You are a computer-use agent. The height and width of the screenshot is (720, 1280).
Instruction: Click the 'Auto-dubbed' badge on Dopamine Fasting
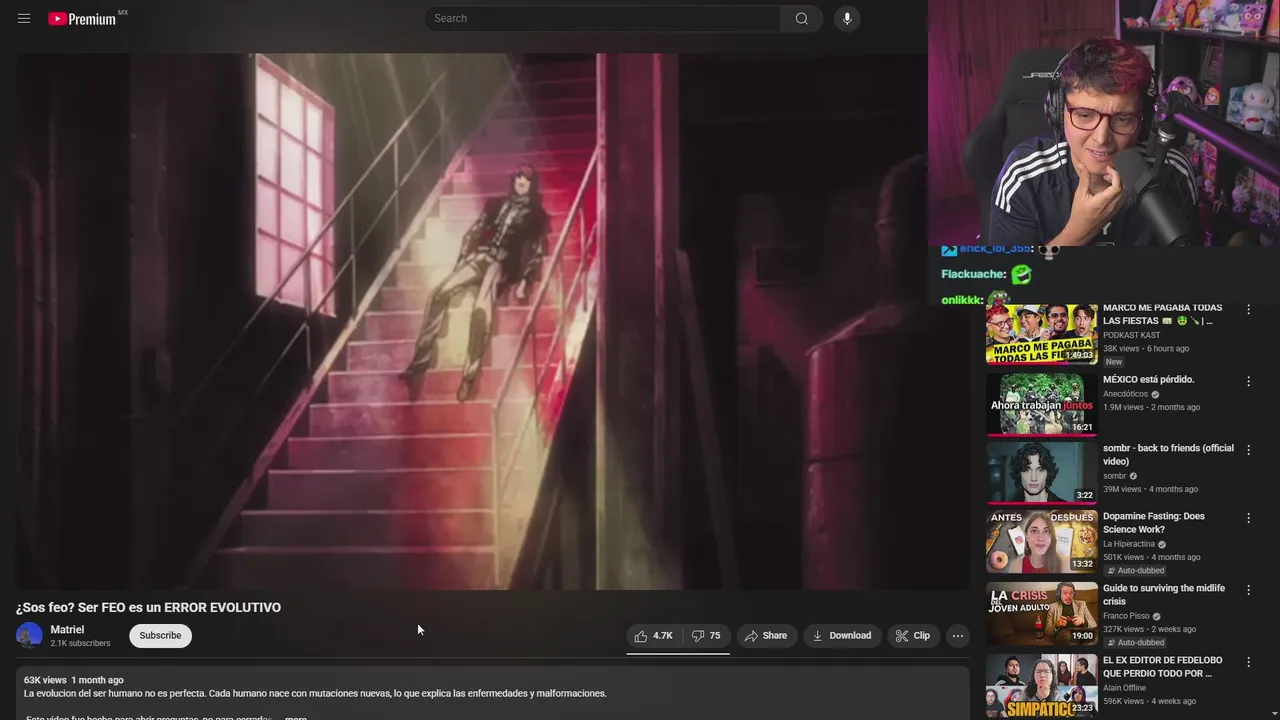pyautogui.click(x=1135, y=571)
